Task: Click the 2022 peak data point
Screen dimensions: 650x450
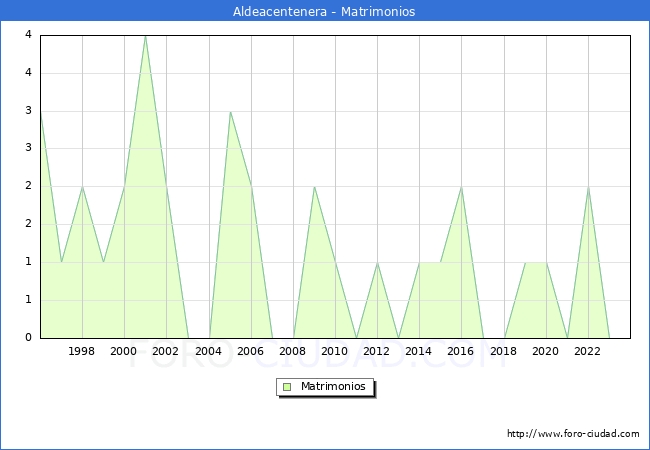Action: coord(588,187)
